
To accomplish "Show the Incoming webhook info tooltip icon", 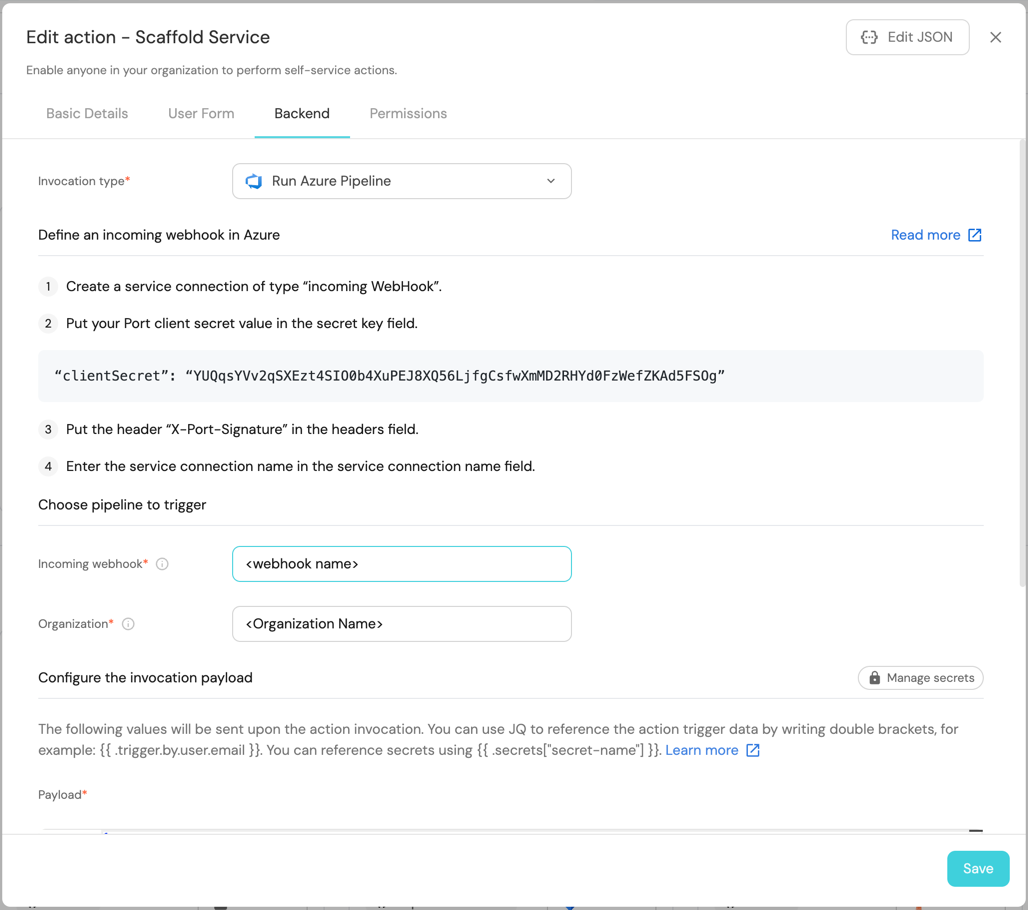I will [162, 564].
